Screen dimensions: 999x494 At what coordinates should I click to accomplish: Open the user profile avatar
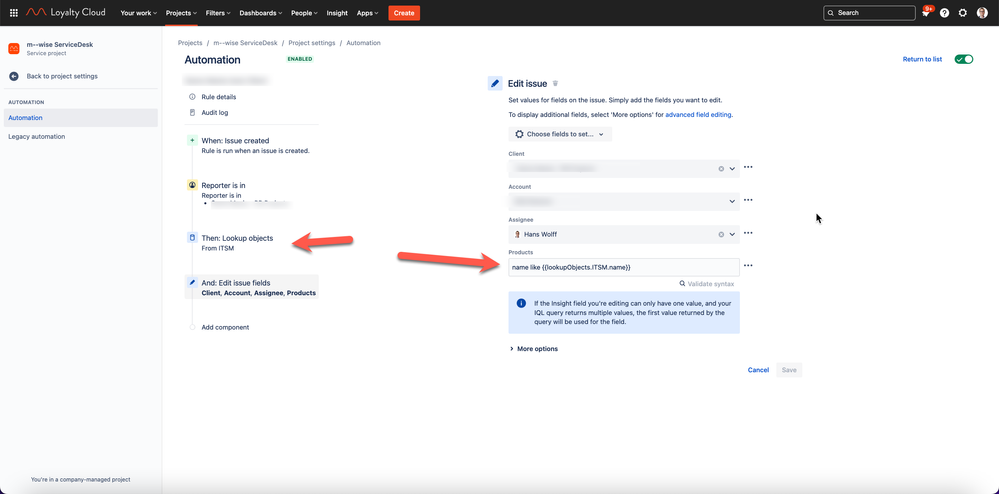982,13
